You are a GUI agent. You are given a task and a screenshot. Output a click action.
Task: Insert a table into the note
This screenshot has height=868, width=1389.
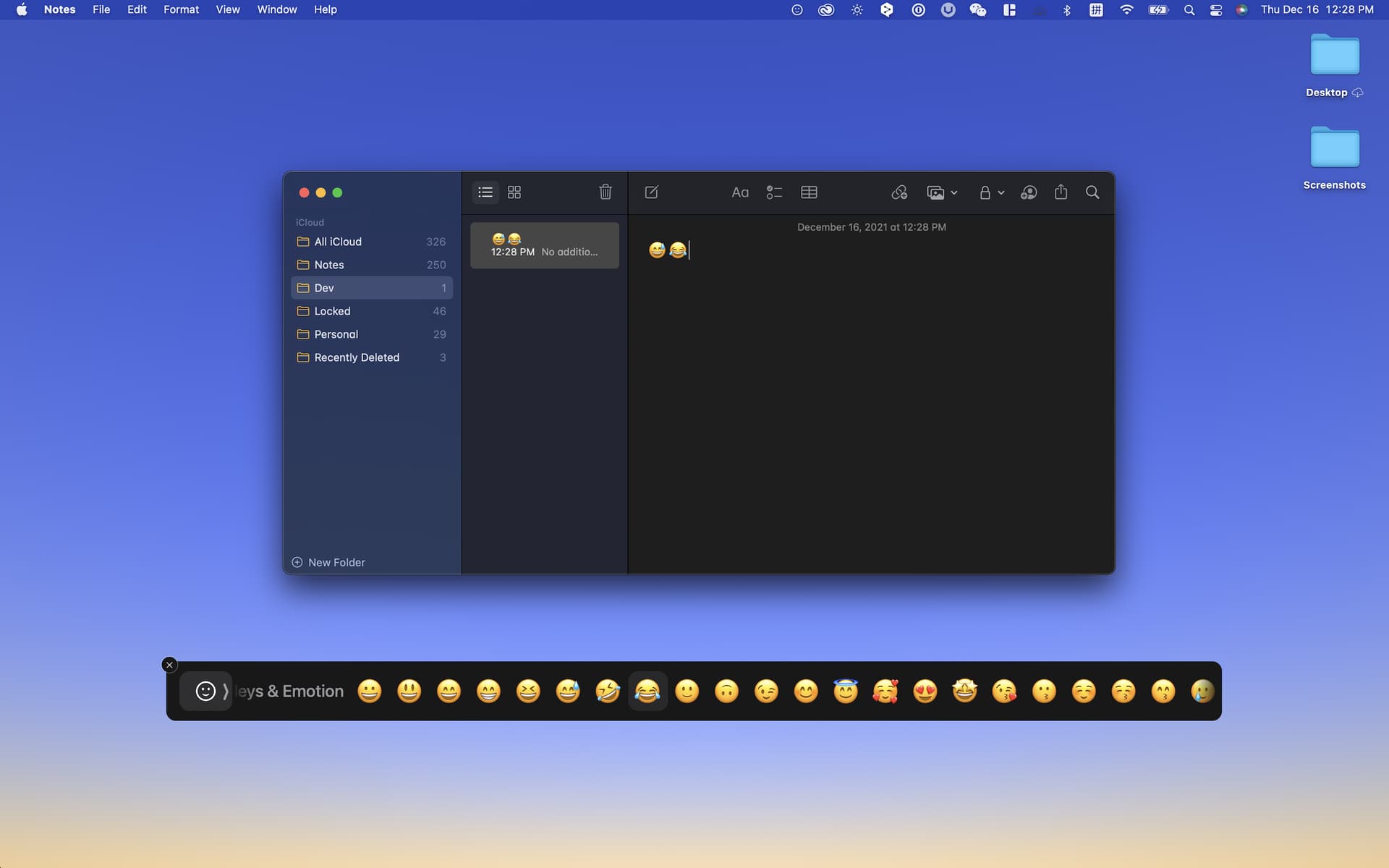809,192
